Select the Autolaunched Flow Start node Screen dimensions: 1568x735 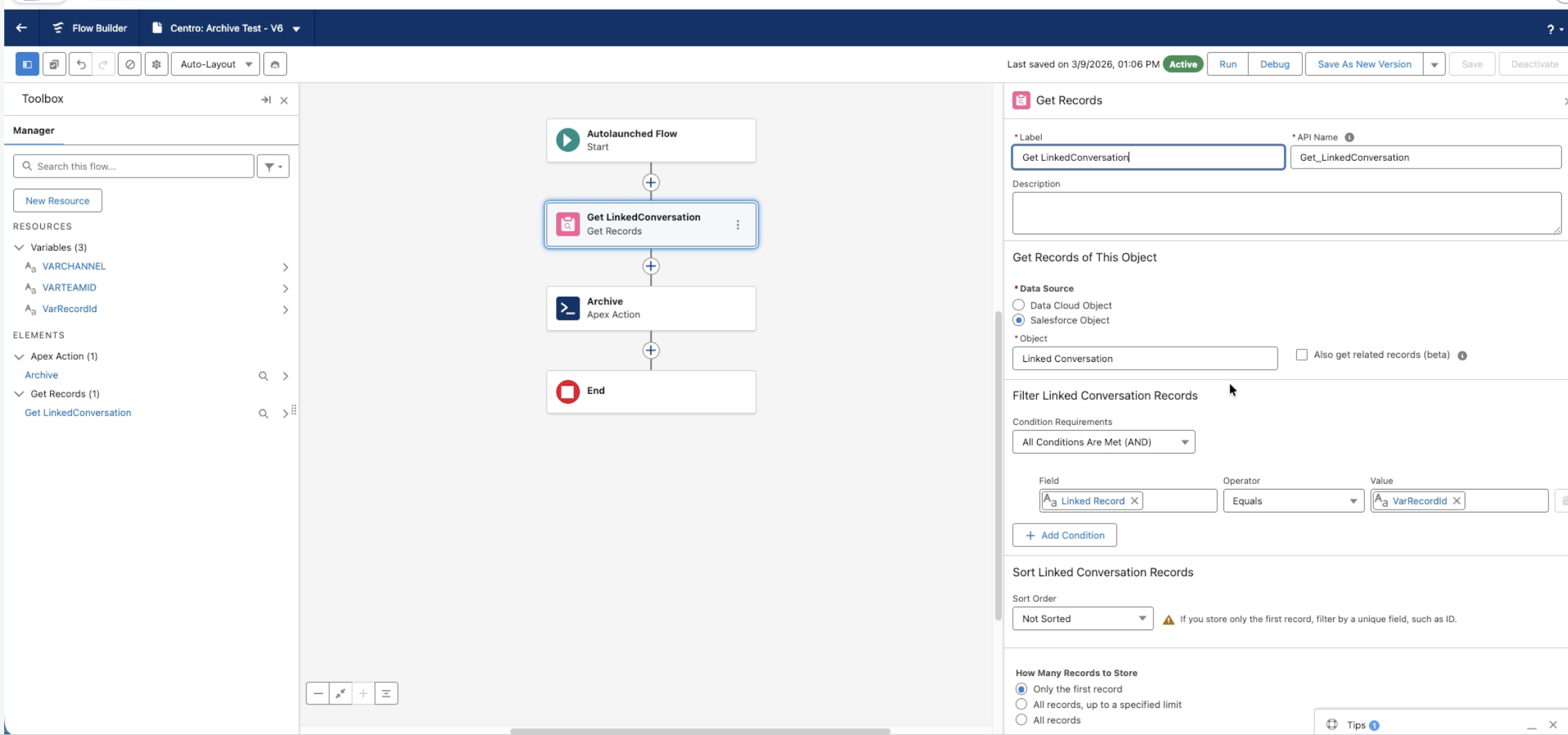[651, 140]
